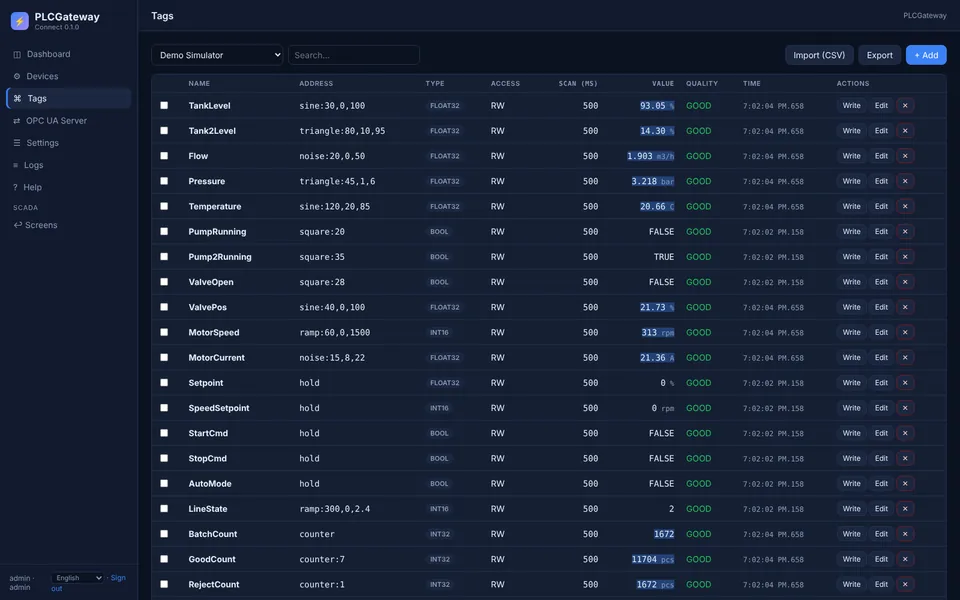Delete the MotorSpeed tag using its X icon

(905, 332)
